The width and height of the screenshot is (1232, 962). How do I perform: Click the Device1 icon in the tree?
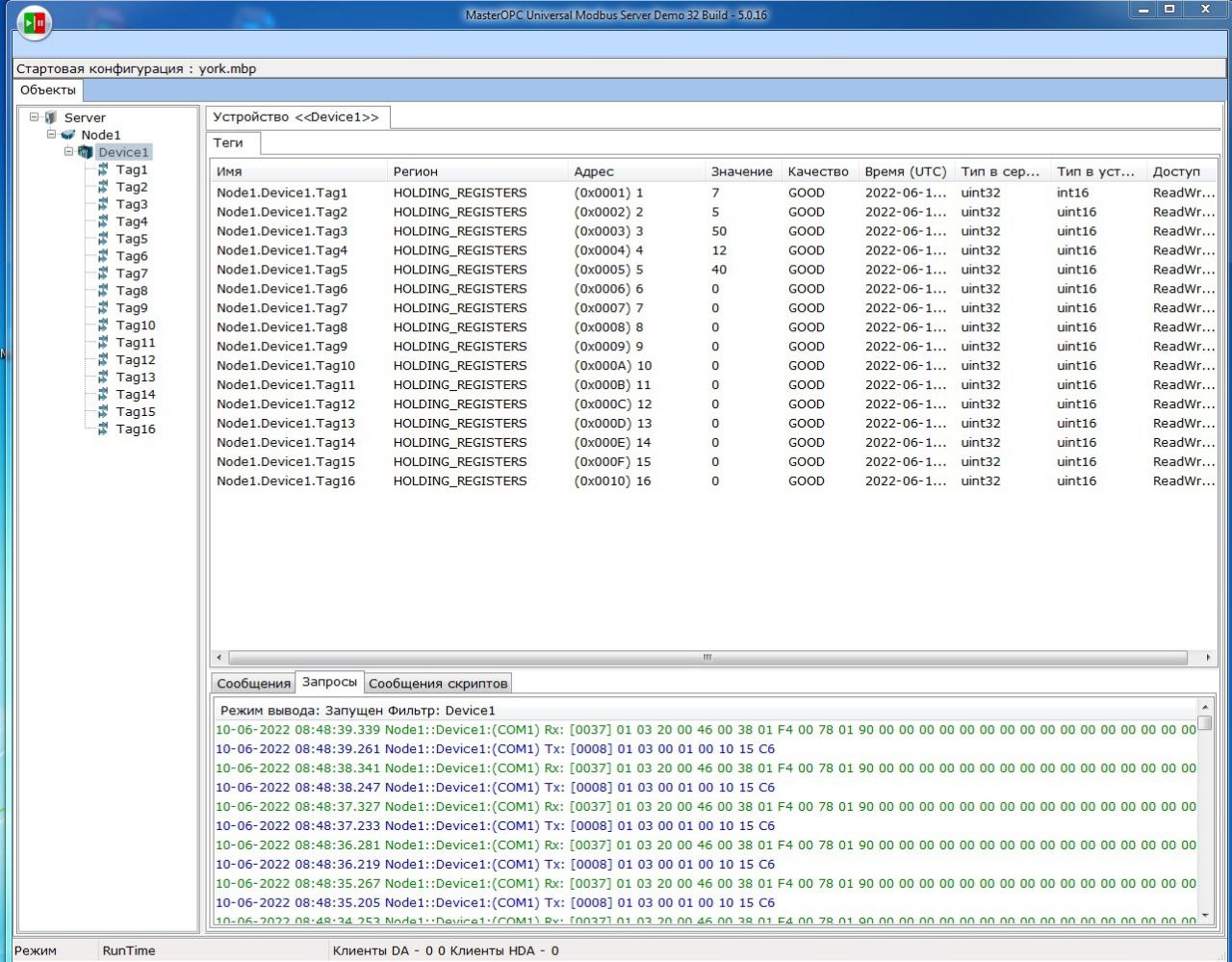[85, 152]
